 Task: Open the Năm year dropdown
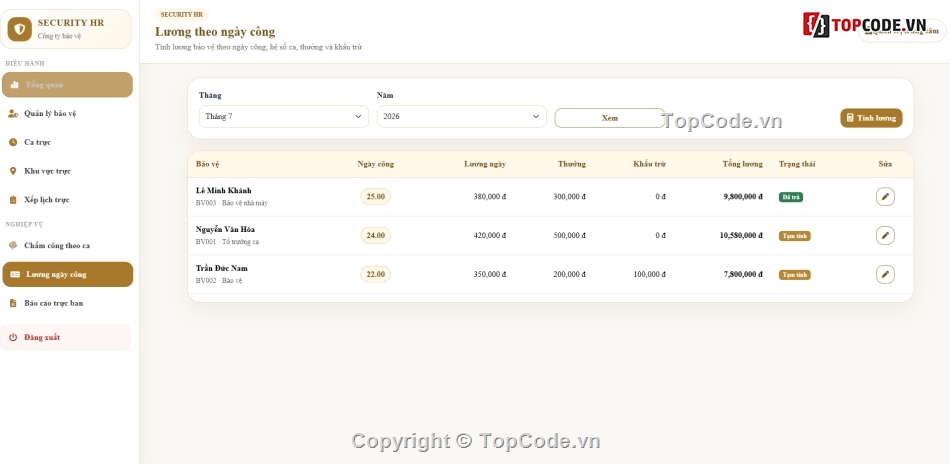(x=462, y=116)
